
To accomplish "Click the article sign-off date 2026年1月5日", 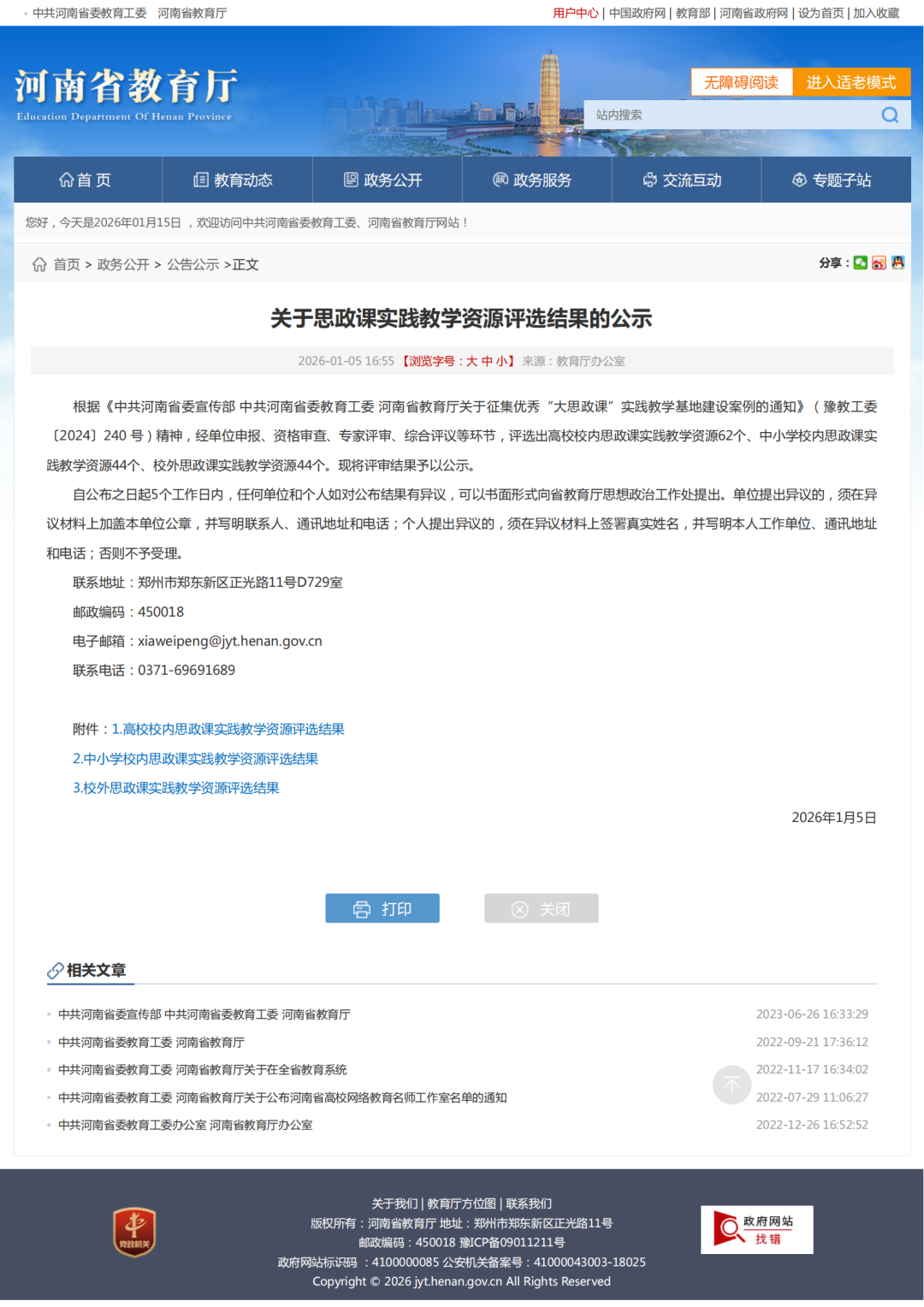I will pos(834,817).
